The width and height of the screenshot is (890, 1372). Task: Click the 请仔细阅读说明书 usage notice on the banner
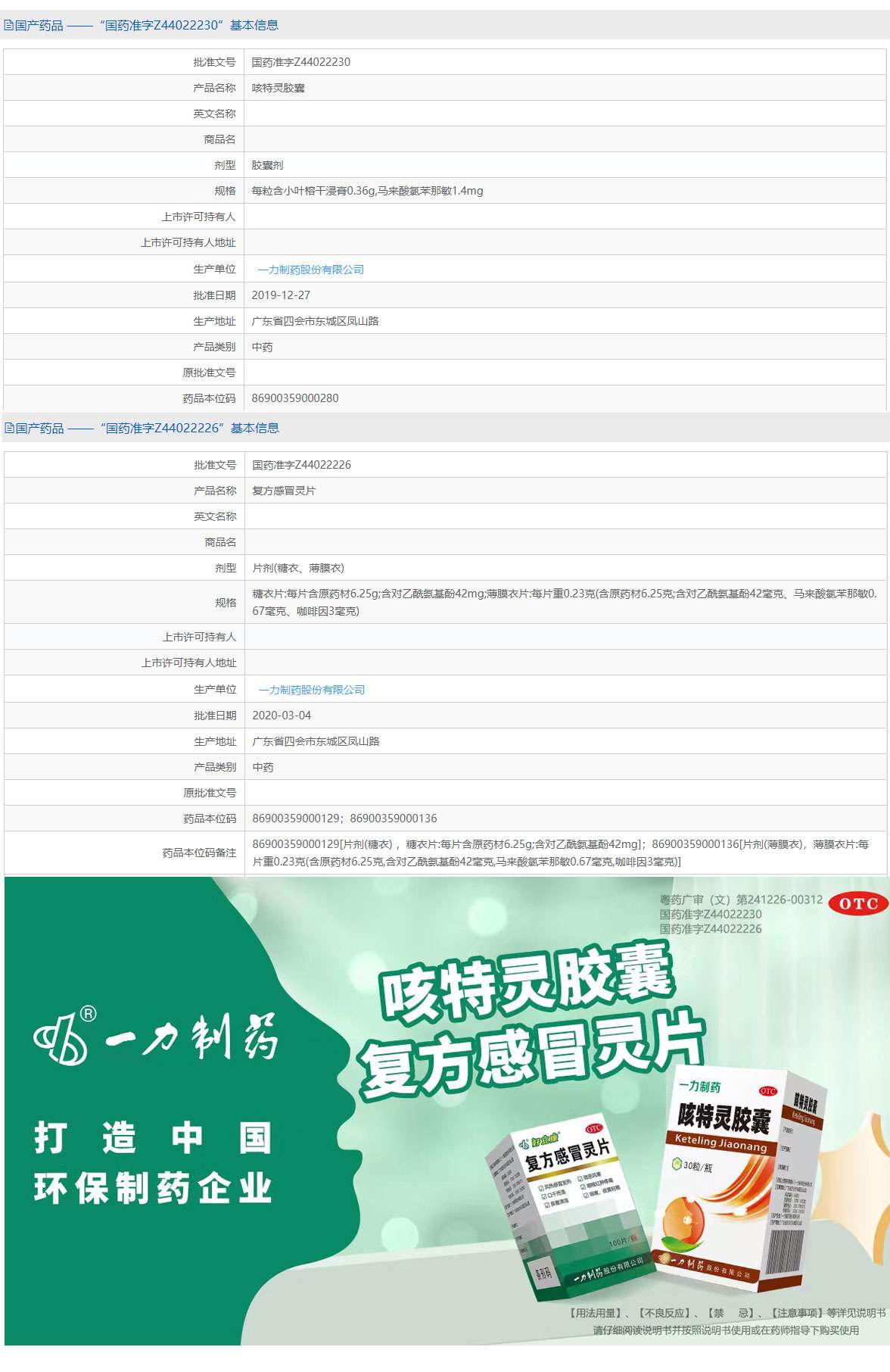pyautogui.click(x=725, y=1330)
